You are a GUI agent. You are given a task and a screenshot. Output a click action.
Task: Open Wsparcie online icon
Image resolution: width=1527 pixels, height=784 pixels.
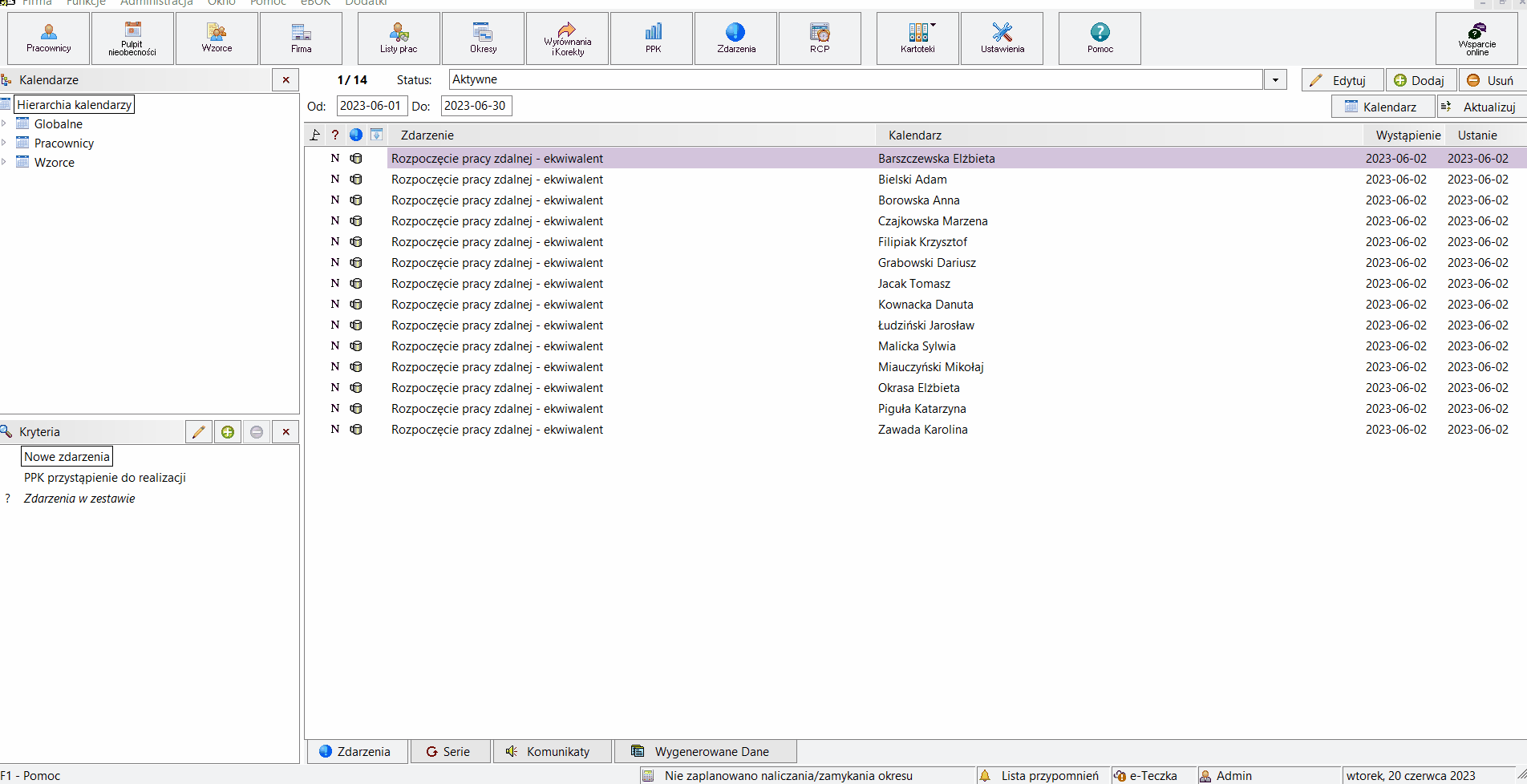point(1476,38)
